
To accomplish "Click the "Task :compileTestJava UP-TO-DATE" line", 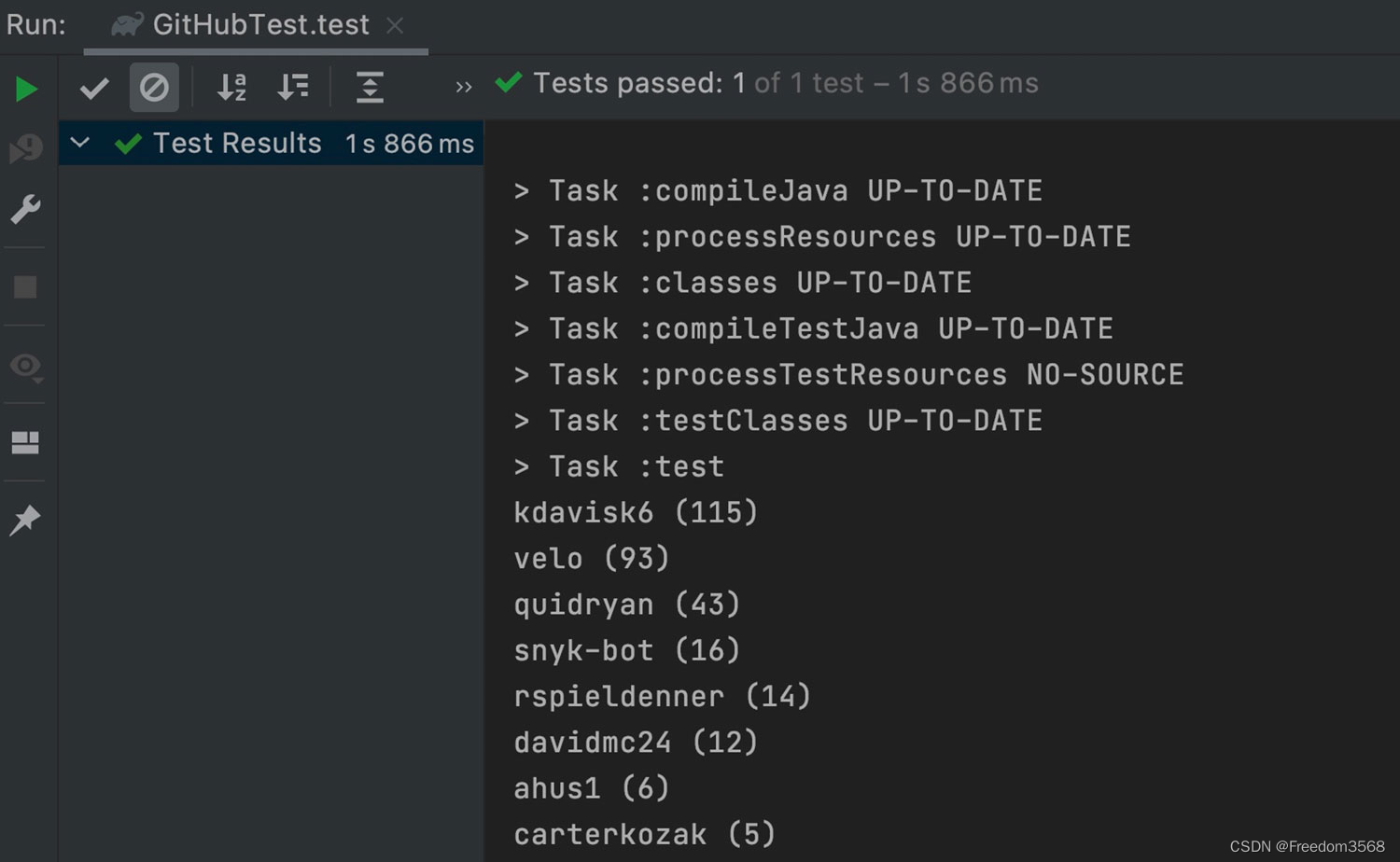I will [x=813, y=328].
